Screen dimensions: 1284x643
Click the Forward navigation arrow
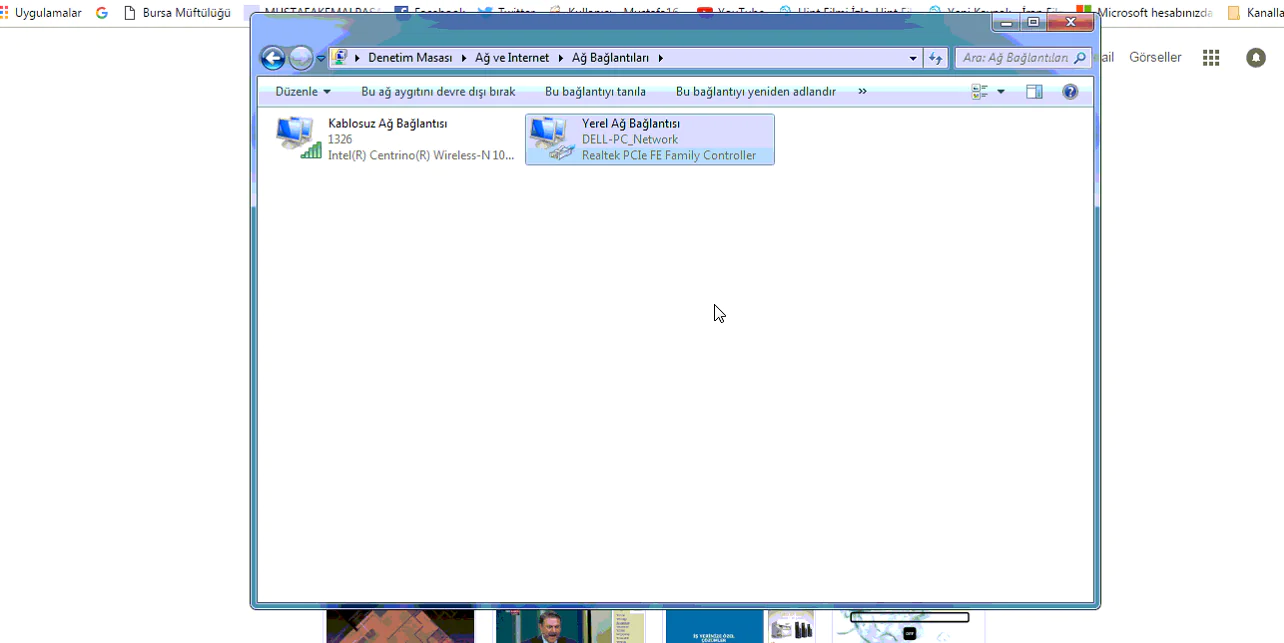pyautogui.click(x=301, y=58)
